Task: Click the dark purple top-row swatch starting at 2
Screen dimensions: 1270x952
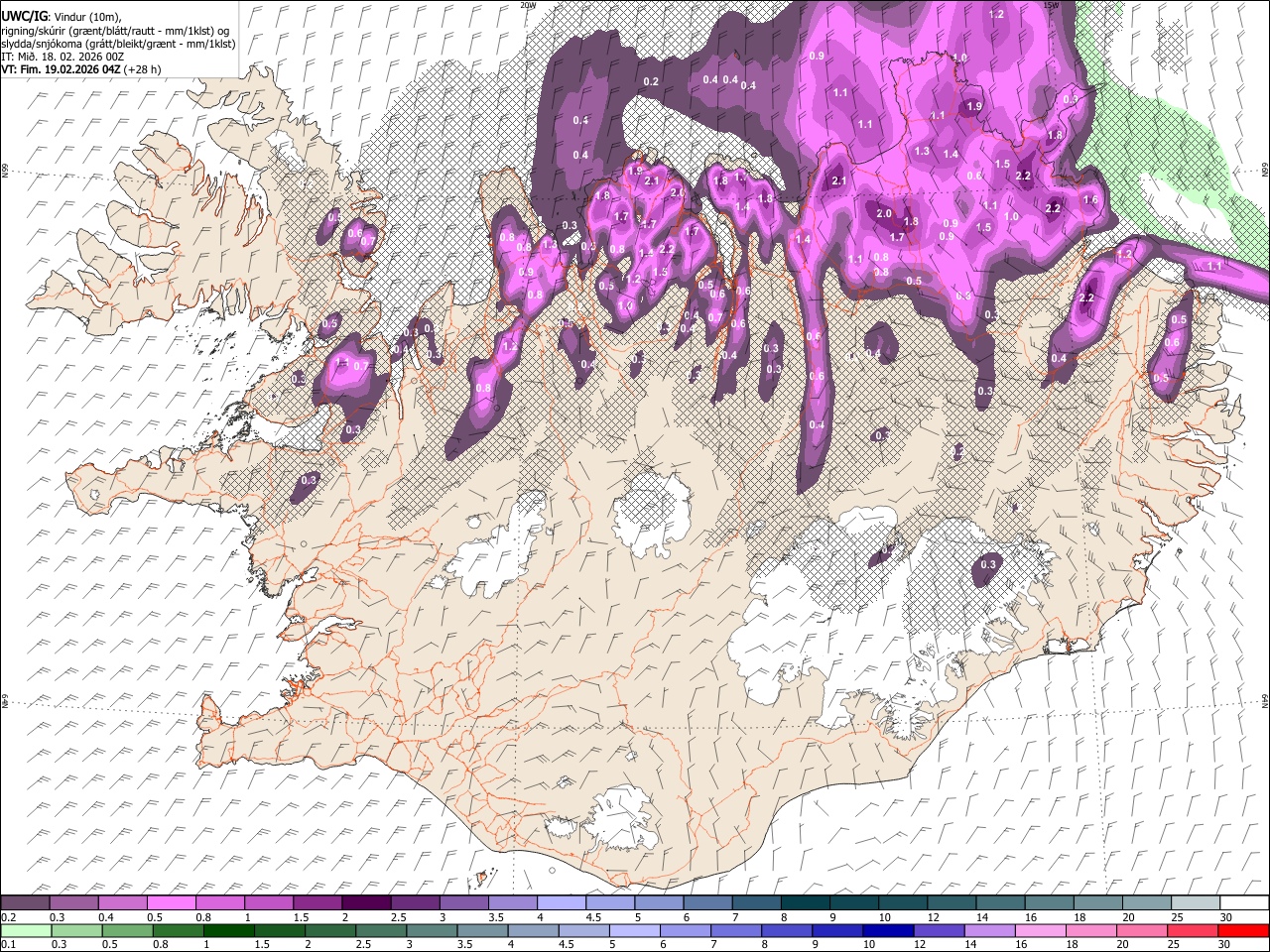Action: (x=366, y=903)
